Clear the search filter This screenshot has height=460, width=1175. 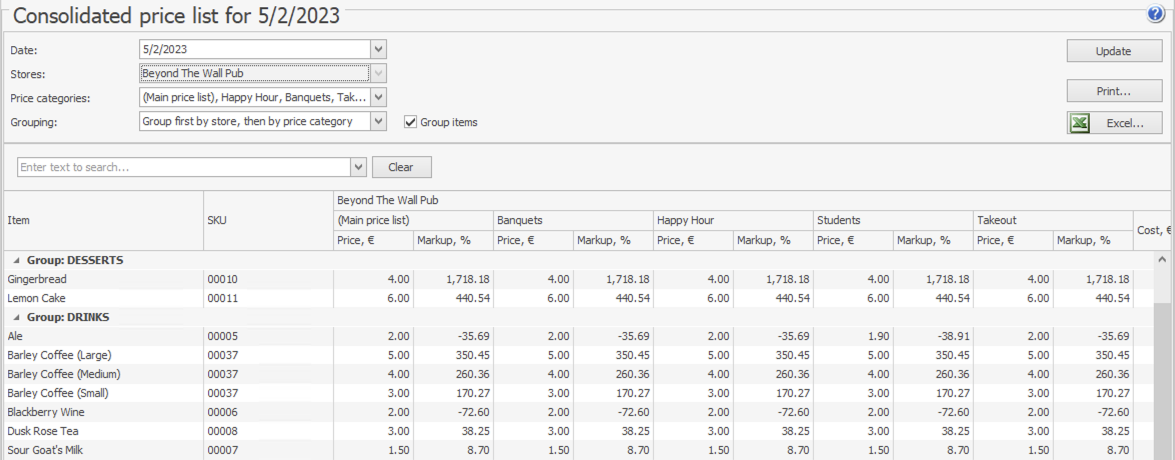pyautogui.click(x=401, y=167)
